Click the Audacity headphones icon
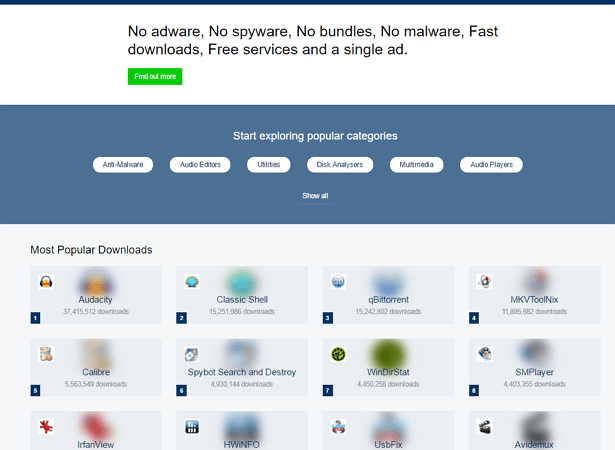The height and width of the screenshot is (450, 615). point(46,282)
